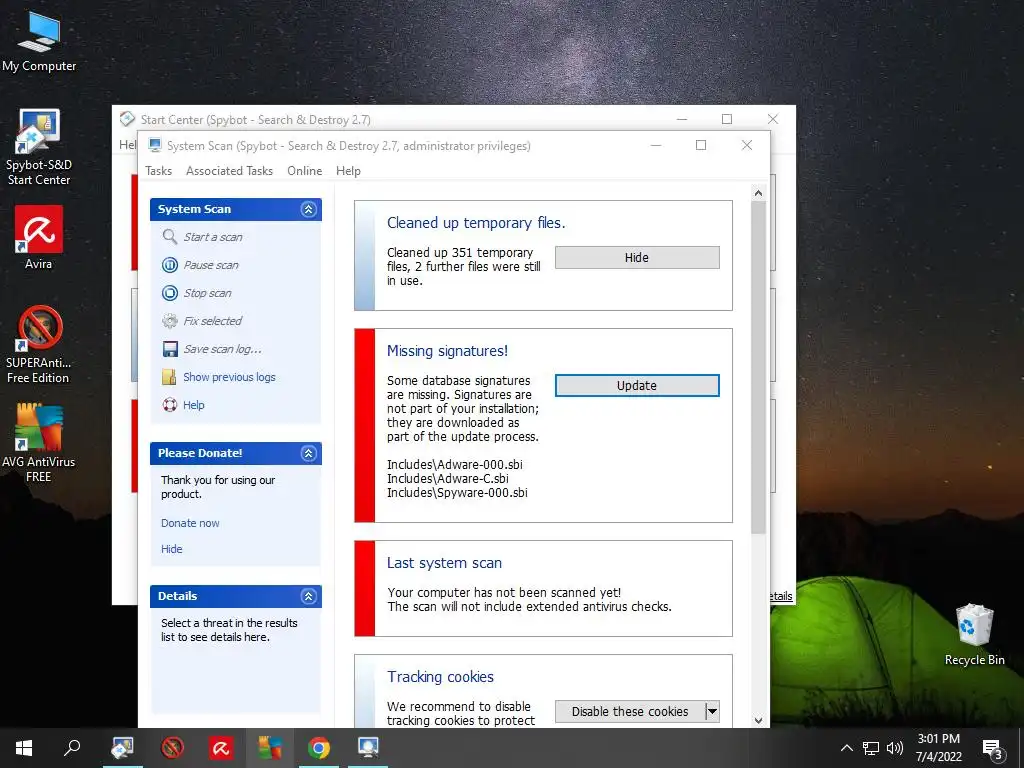The width and height of the screenshot is (1024, 768).
Task: Click the scrollbar up arrow
Action: point(758,193)
